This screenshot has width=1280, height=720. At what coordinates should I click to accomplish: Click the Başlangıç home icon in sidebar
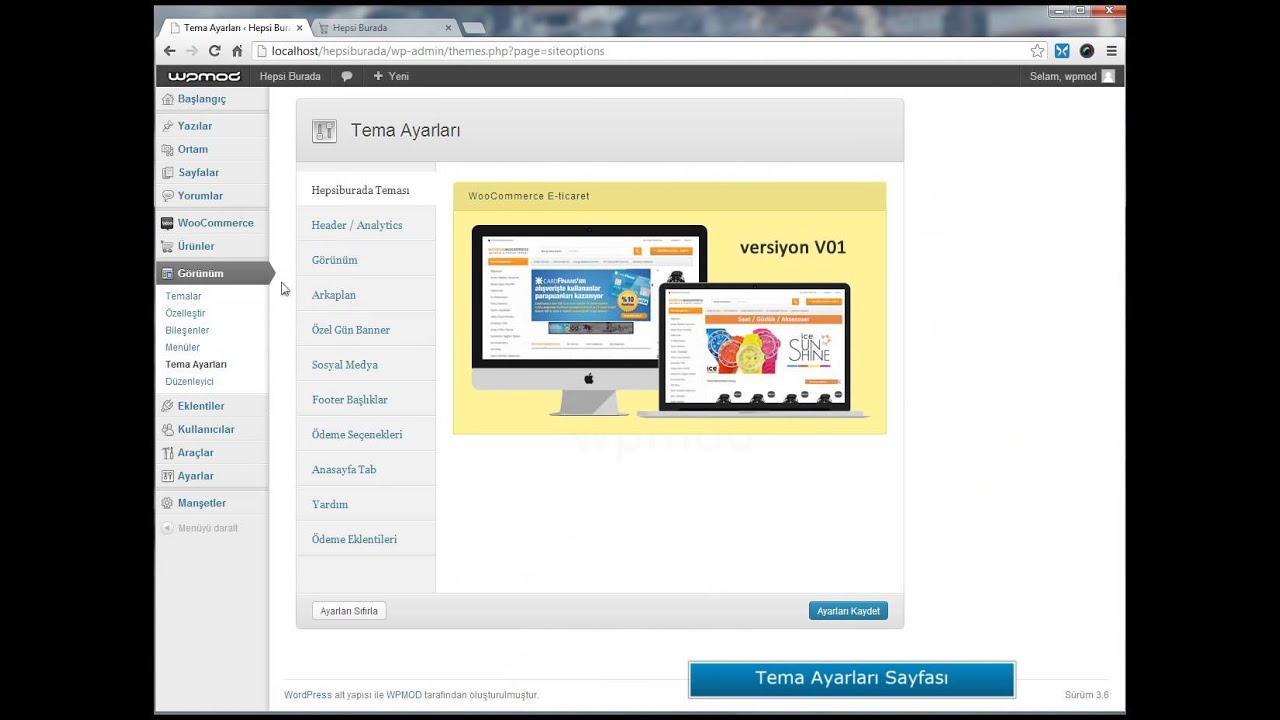click(x=168, y=99)
